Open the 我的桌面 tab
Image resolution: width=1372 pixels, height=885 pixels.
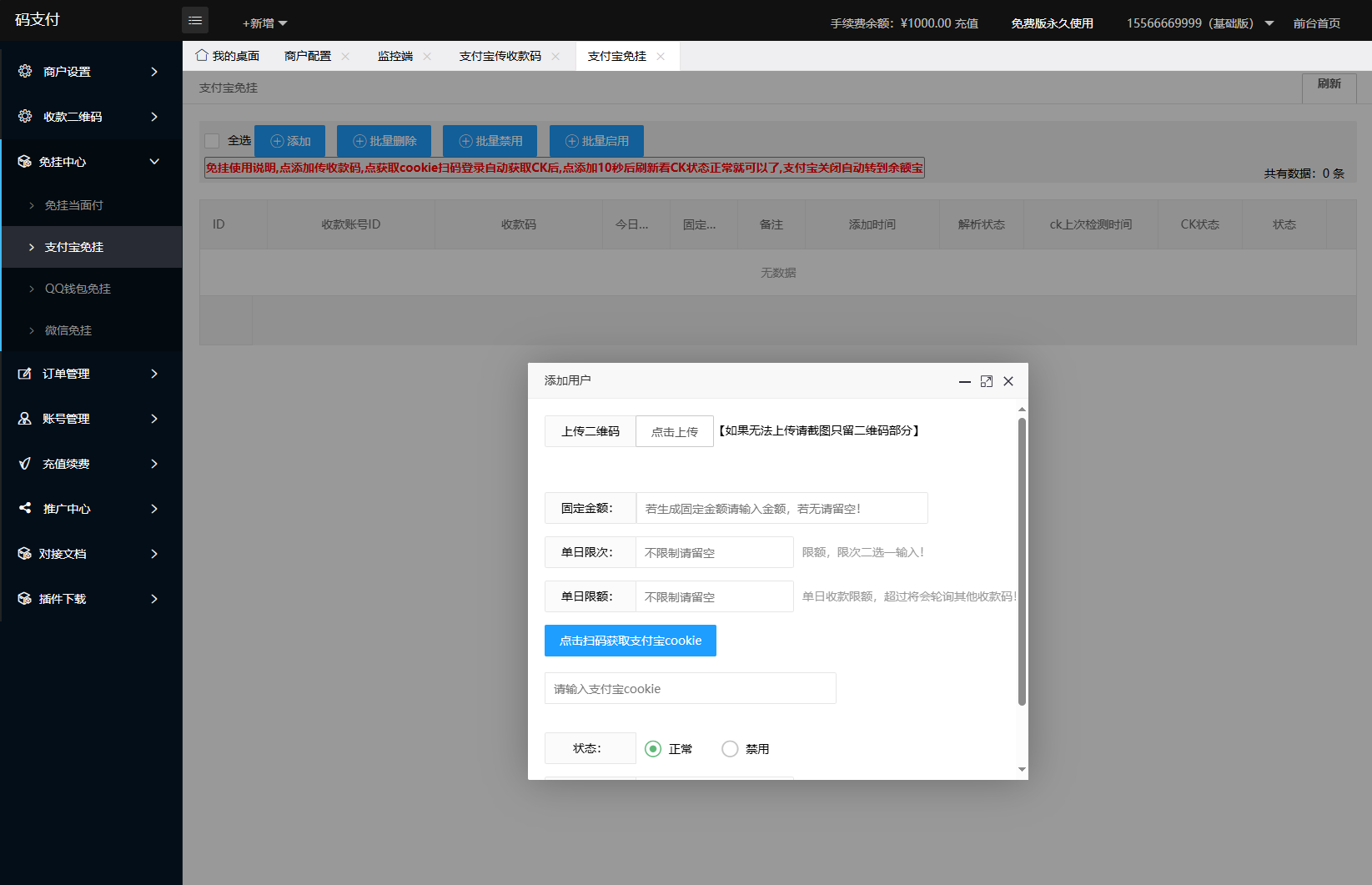(234, 55)
